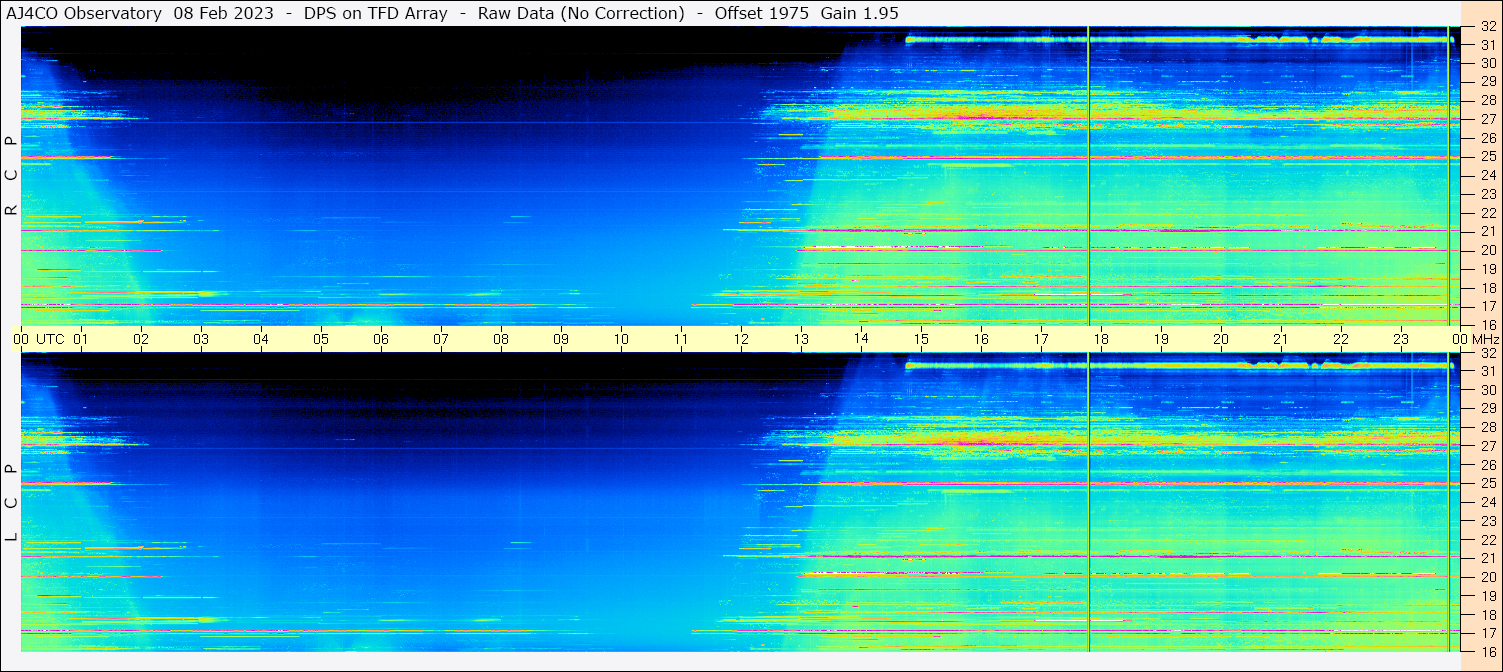This screenshot has height=672, width=1503.
Task: Click the 25 MHz tick label of the LCP panel
Action: 1487,484
